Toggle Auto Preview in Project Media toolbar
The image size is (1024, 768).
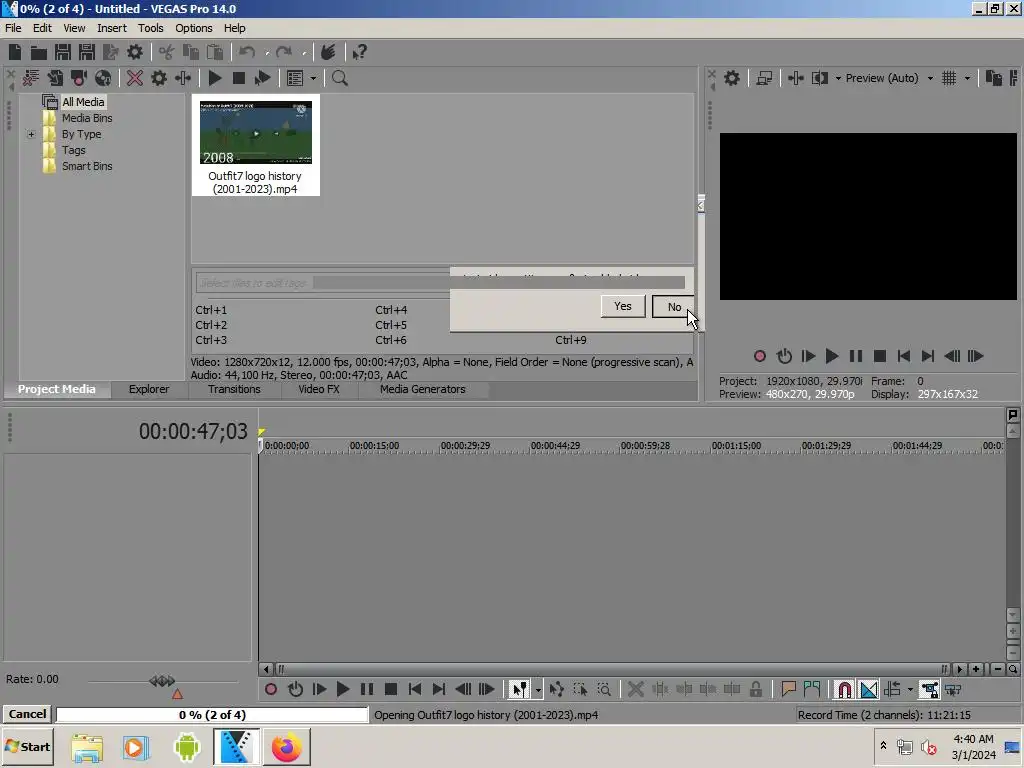[x=263, y=78]
